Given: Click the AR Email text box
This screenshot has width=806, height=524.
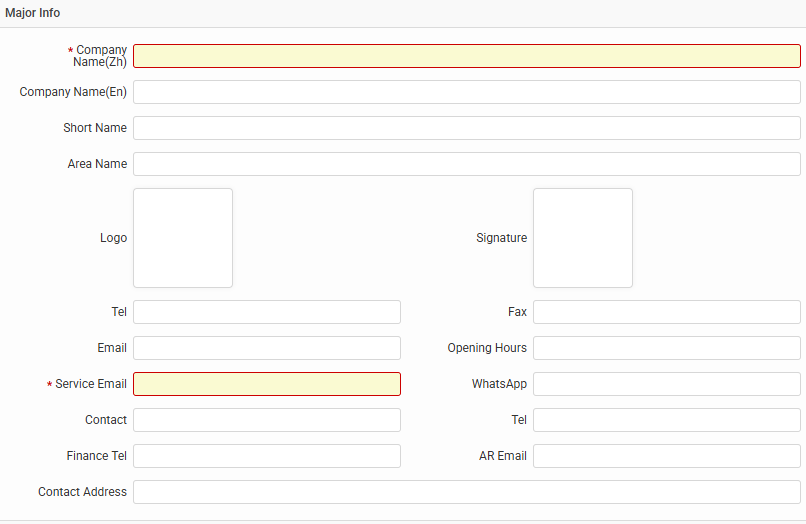Looking at the screenshot, I should (666, 456).
